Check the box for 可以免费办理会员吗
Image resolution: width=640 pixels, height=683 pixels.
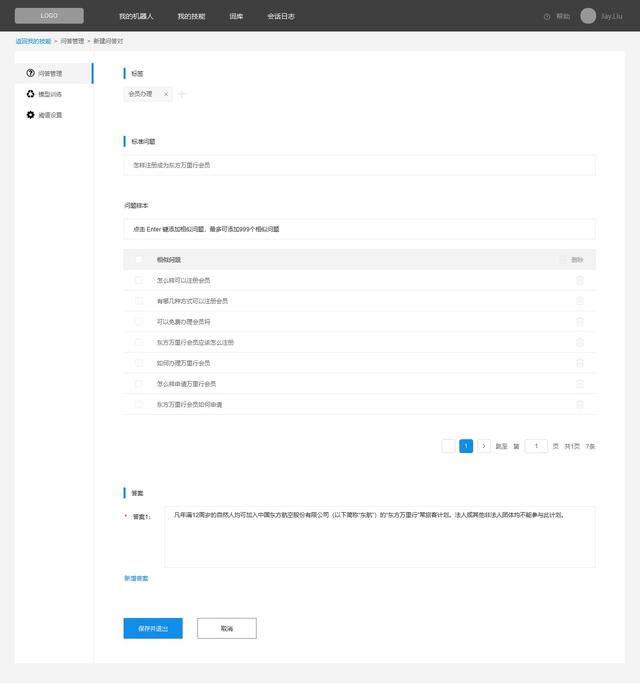139,321
